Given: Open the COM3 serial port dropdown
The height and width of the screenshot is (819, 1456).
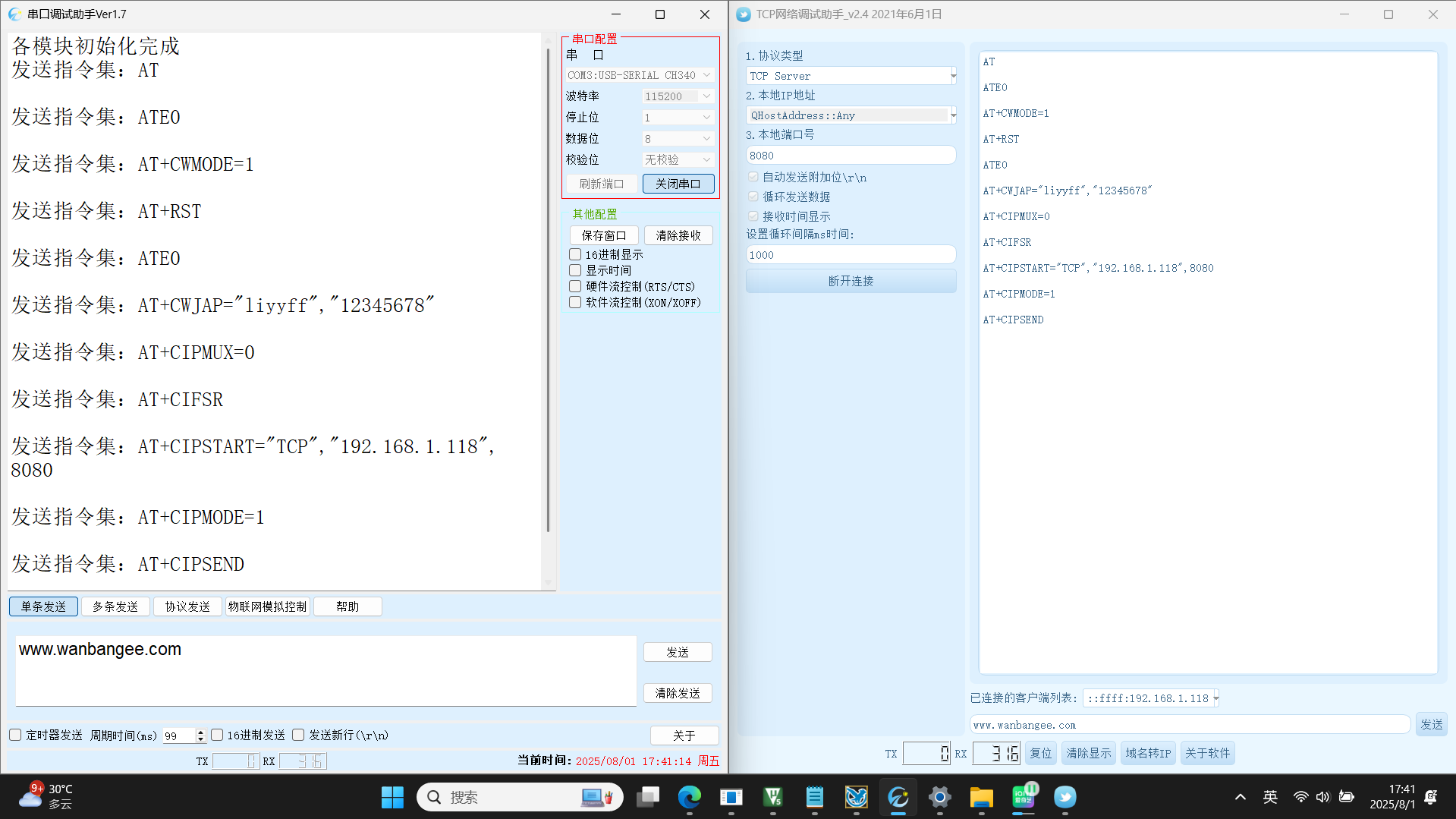Looking at the screenshot, I should click(x=639, y=75).
